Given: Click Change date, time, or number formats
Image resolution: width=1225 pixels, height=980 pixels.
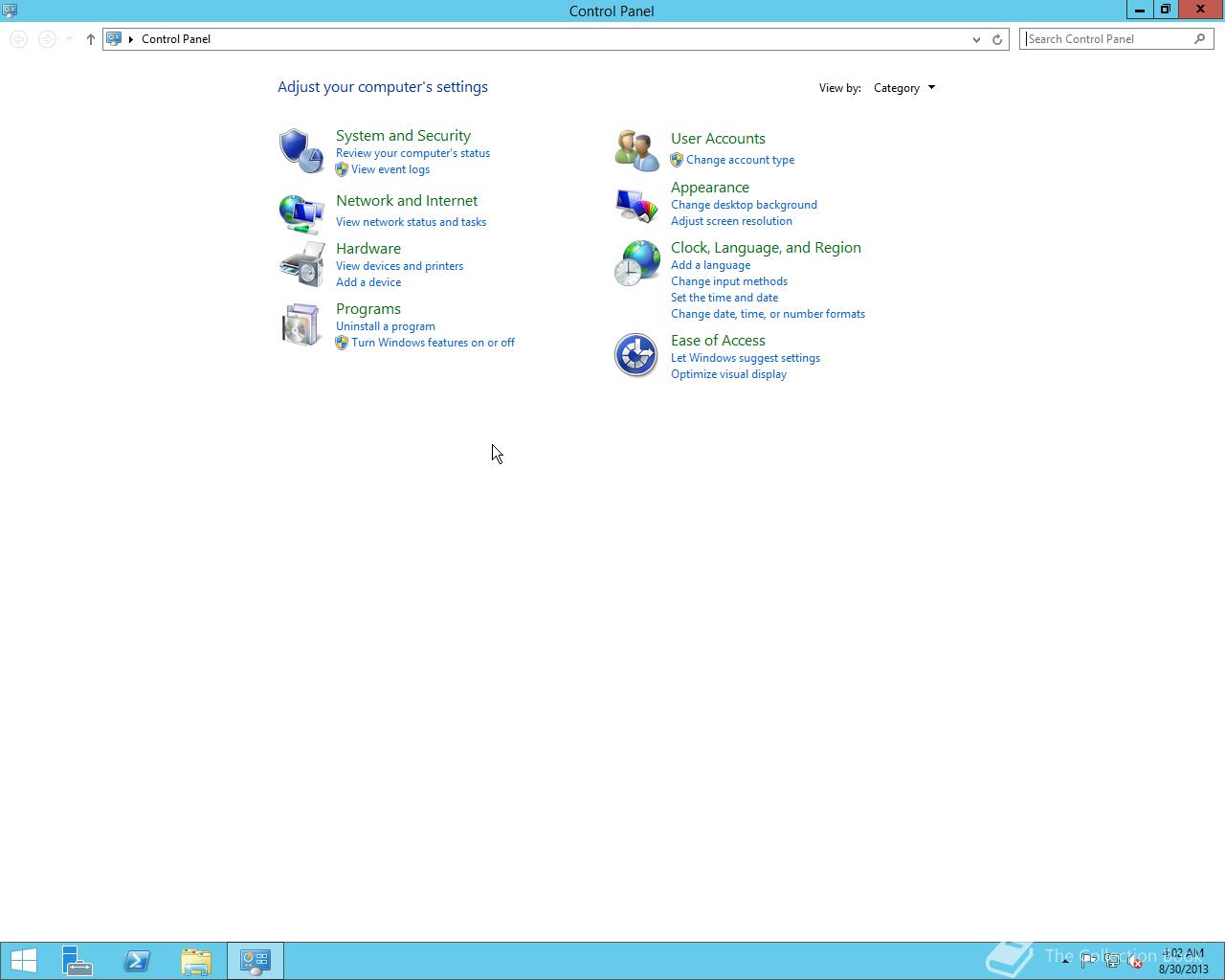Looking at the screenshot, I should point(768,314).
